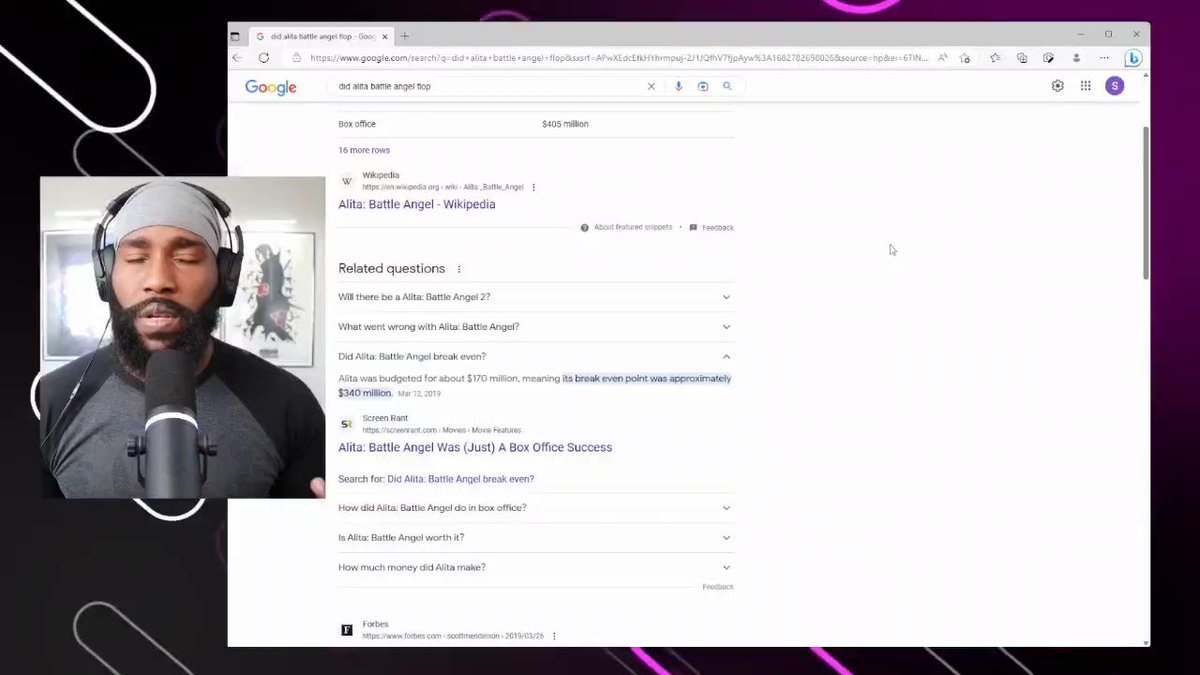
Task: Click the 'Mar 12, 2019' snippet date
Action: point(419,394)
